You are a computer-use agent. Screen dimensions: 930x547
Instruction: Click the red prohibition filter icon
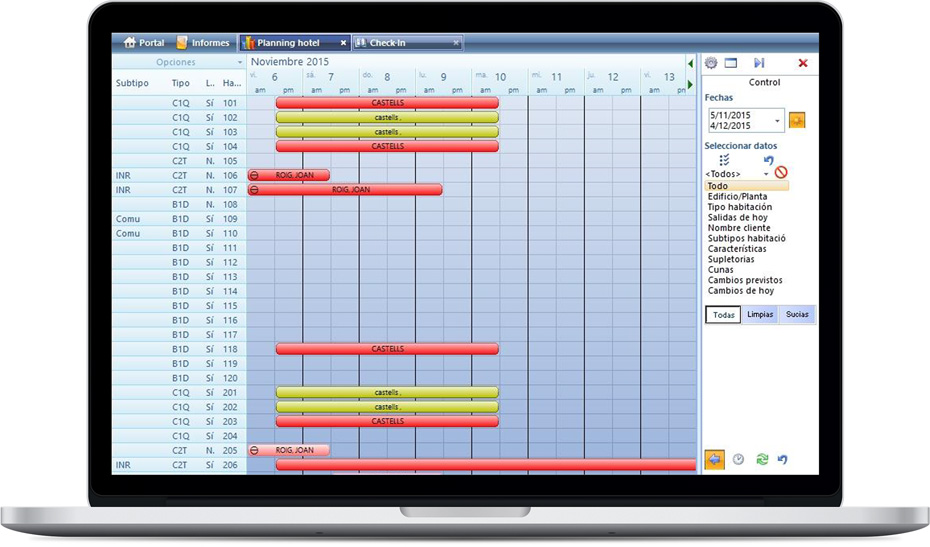pyautogui.click(x=781, y=172)
